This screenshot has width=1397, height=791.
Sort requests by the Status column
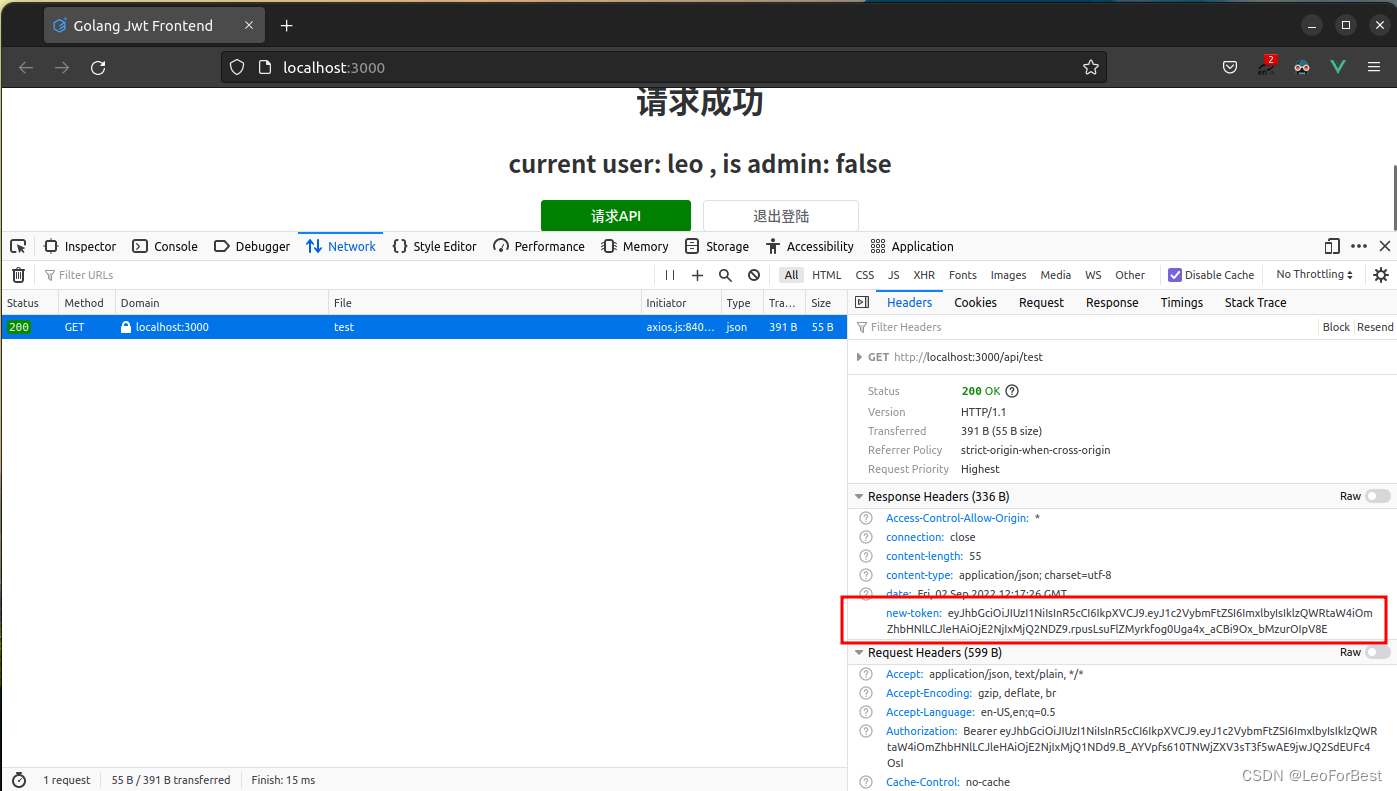pos(29,302)
